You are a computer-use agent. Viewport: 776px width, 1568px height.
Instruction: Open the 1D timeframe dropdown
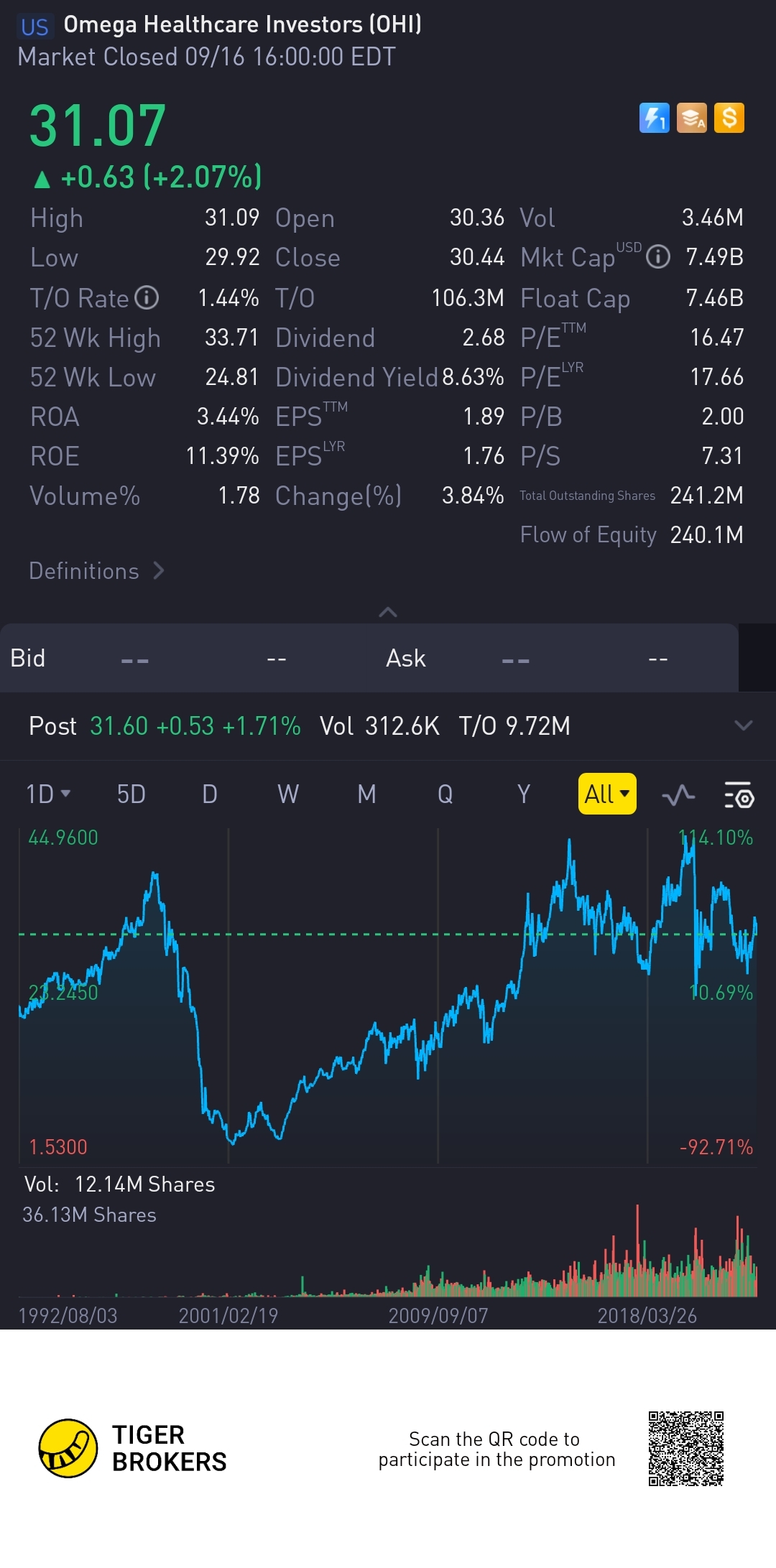[x=48, y=794]
